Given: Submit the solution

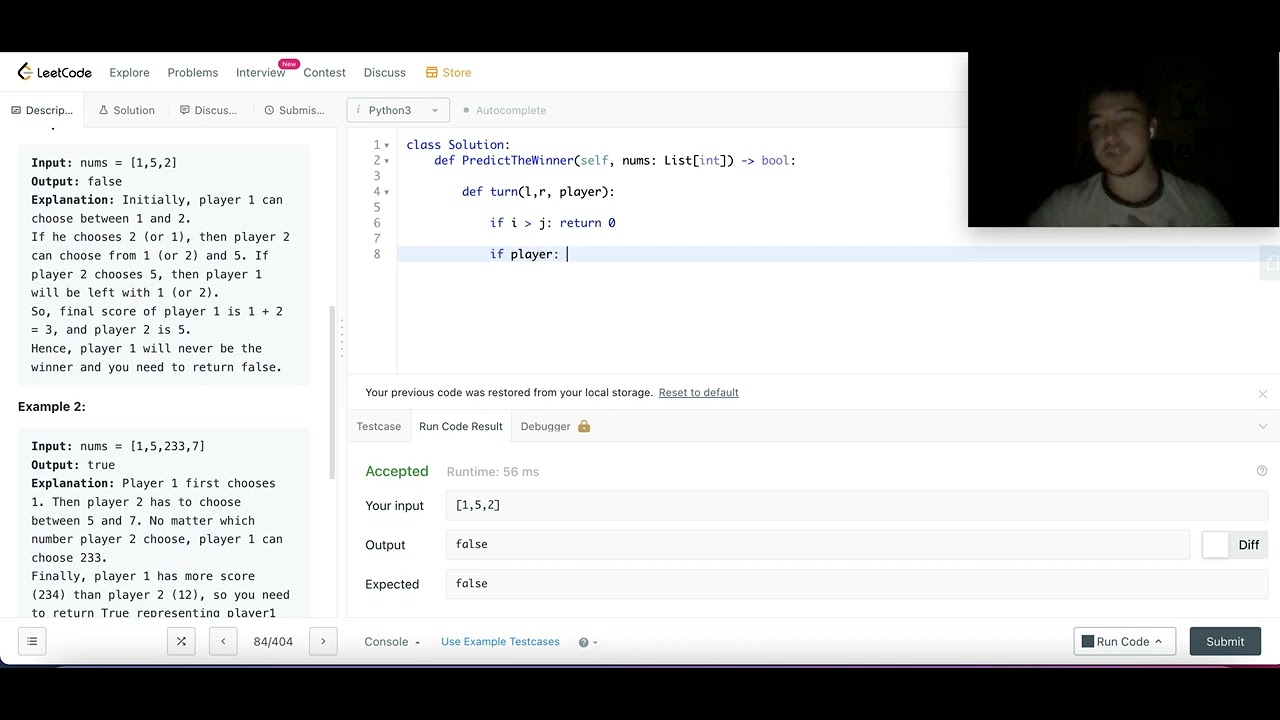Looking at the screenshot, I should click(1225, 641).
